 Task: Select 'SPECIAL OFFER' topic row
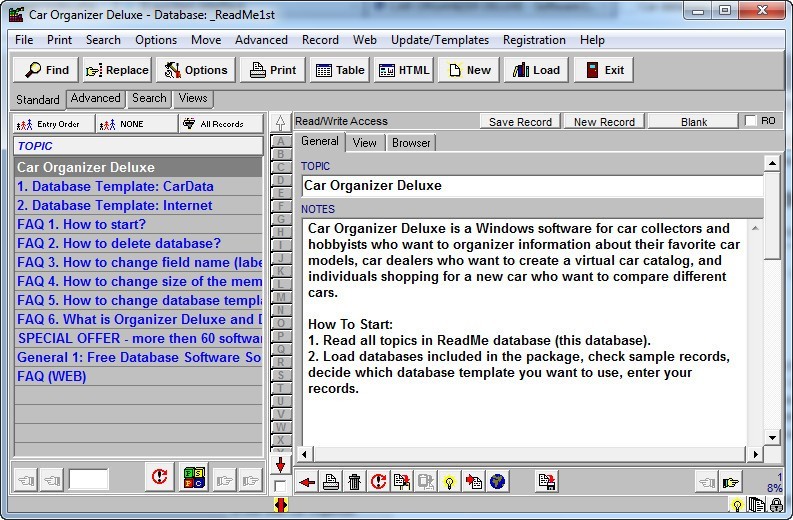(139, 338)
